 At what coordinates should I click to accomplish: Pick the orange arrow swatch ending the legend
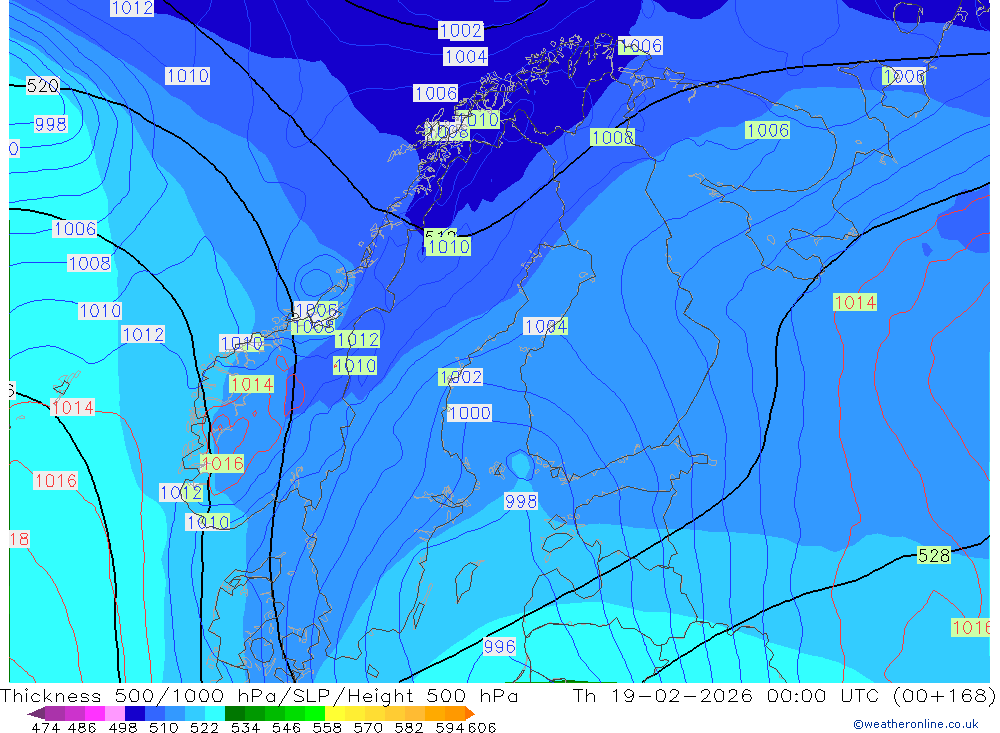tap(469, 713)
